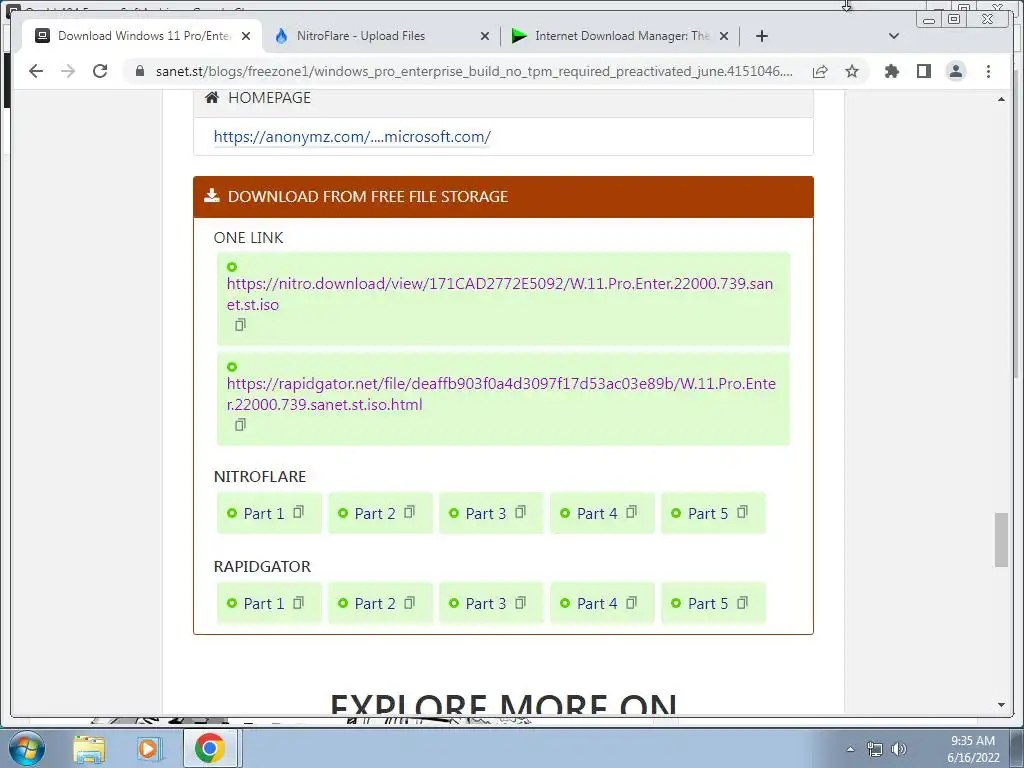Screen dimensions: 1024x768
Task: Close the Download Windows 11 Pro tab
Action: point(246,36)
